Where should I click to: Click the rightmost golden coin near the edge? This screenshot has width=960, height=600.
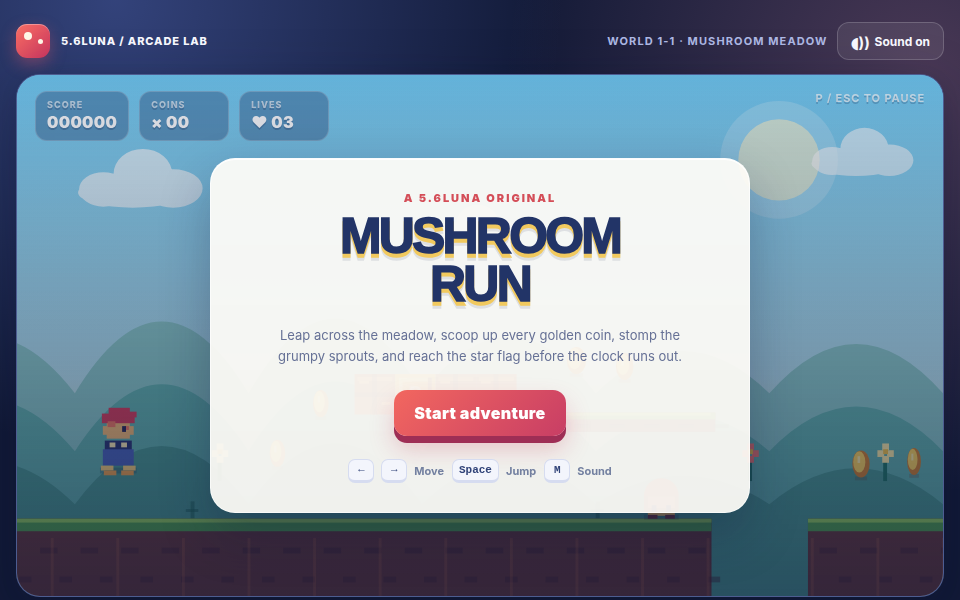[913, 462]
